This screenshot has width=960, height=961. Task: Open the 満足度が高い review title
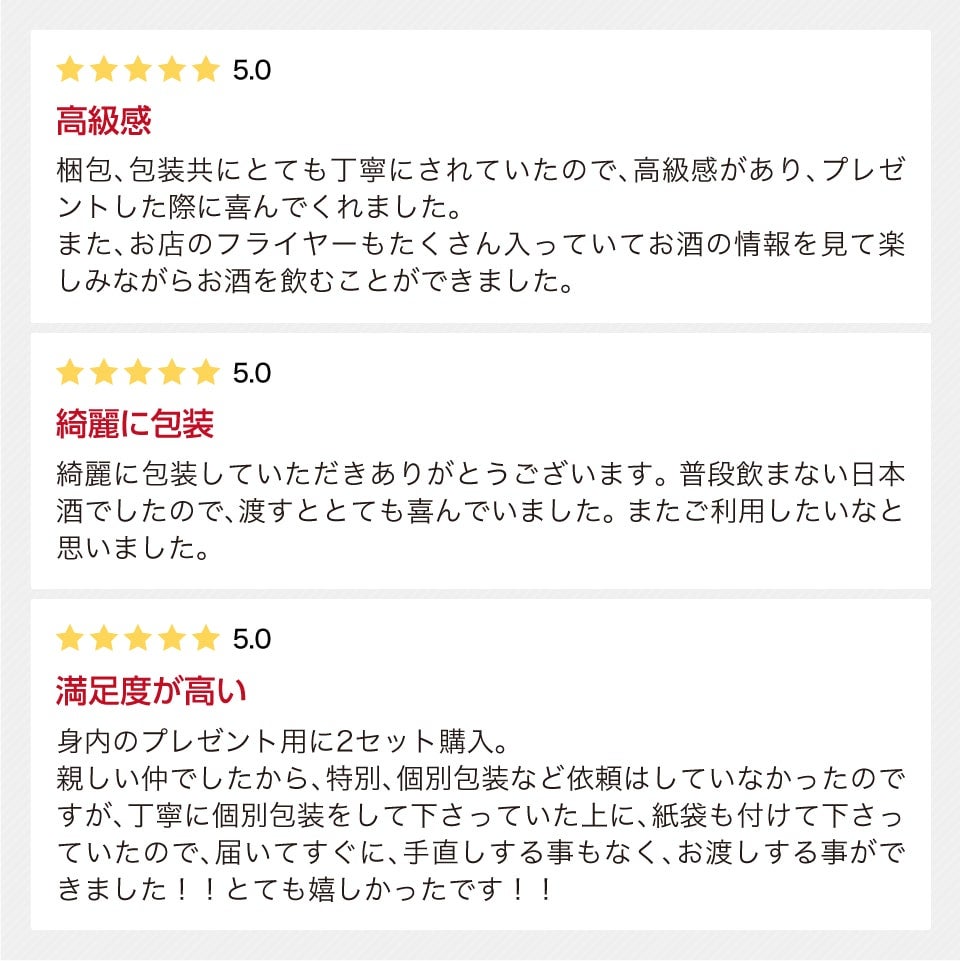coord(151,690)
